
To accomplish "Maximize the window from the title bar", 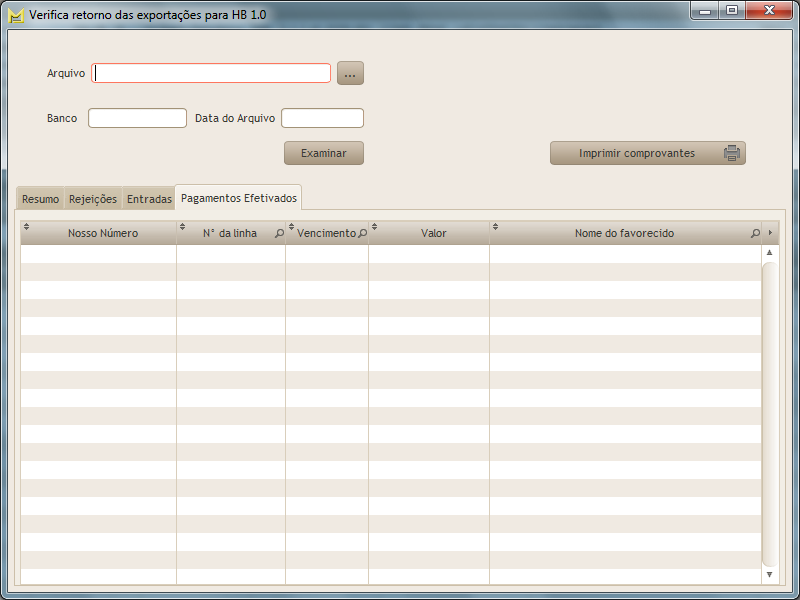I will click(732, 11).
